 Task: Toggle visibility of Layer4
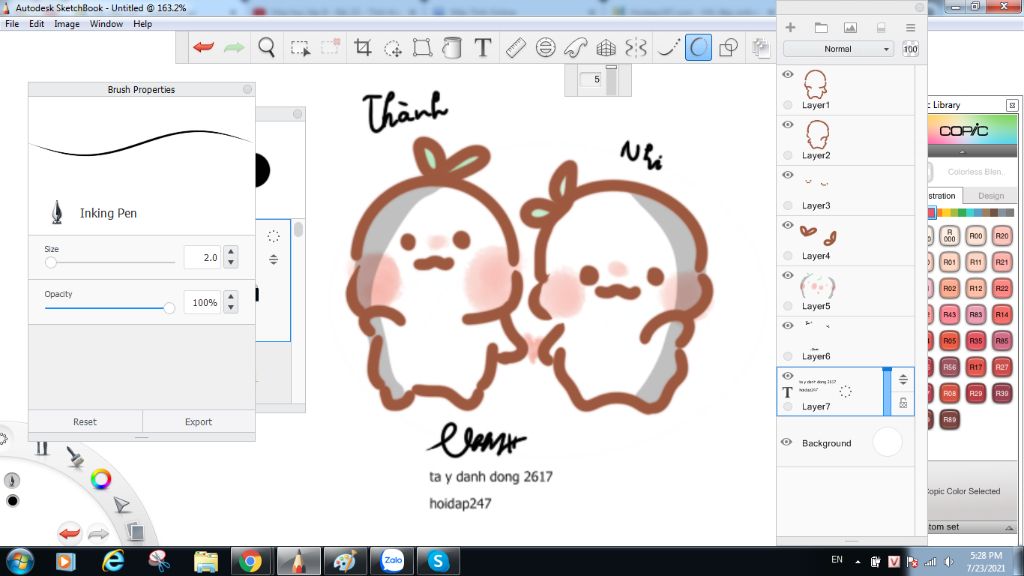point(788,225)
